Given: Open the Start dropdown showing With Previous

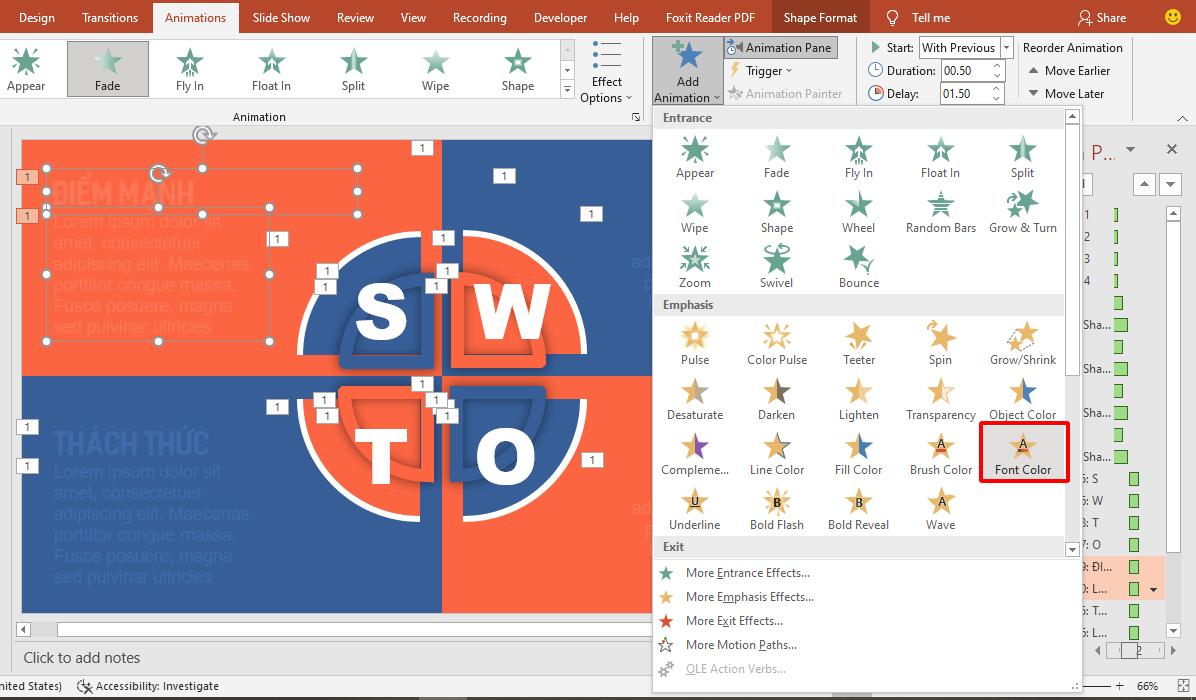Looking at the screenshot, I should [1006, 47].
